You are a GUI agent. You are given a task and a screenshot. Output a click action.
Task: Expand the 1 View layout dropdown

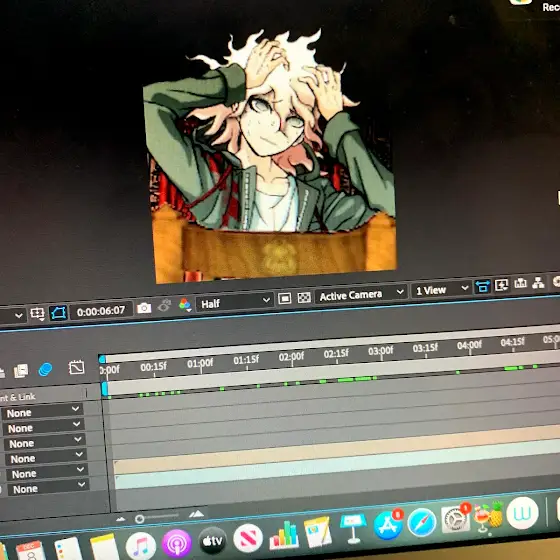(441, 289)
